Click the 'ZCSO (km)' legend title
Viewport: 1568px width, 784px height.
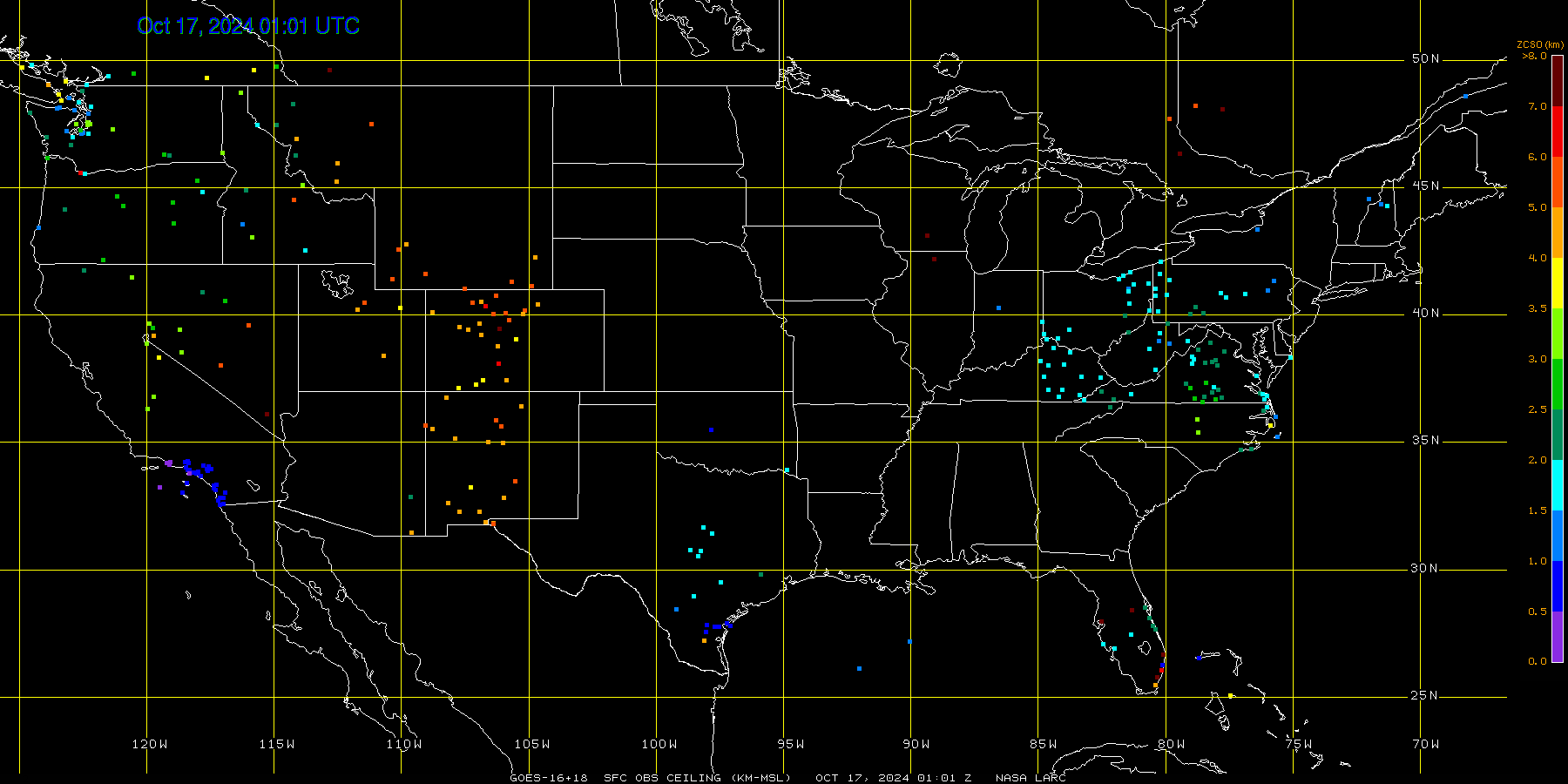(1540, 45)
